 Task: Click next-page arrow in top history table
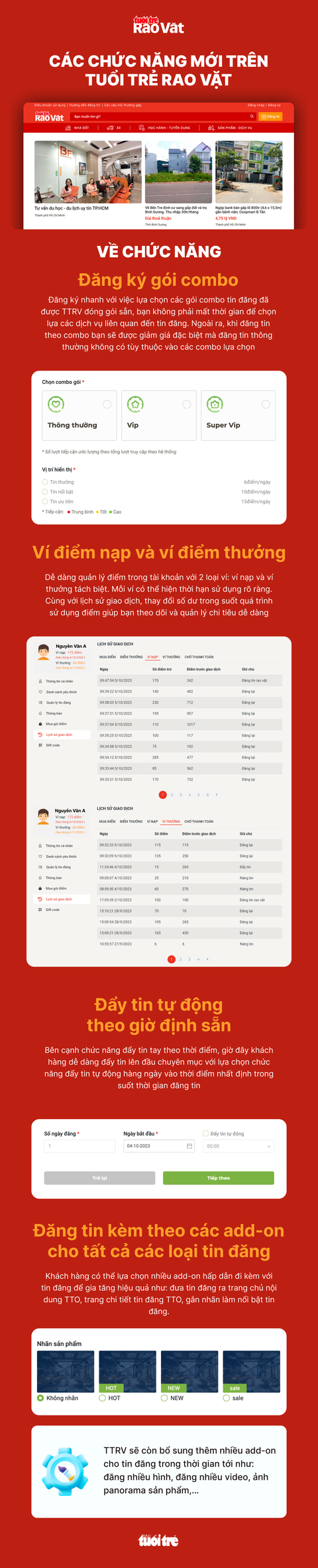[217, 794]
